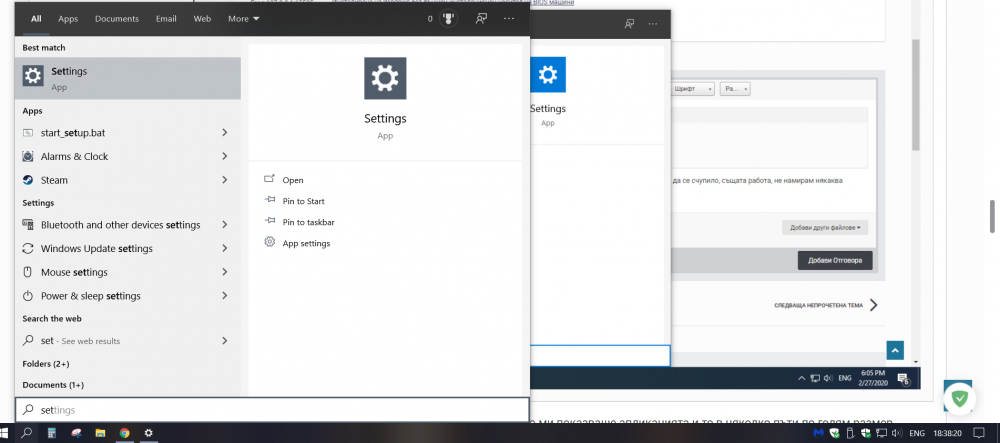The height and width of the screenshot is (443, 1000).
Task: Click the feedback icon in front search header
Action: click(482, 18)
